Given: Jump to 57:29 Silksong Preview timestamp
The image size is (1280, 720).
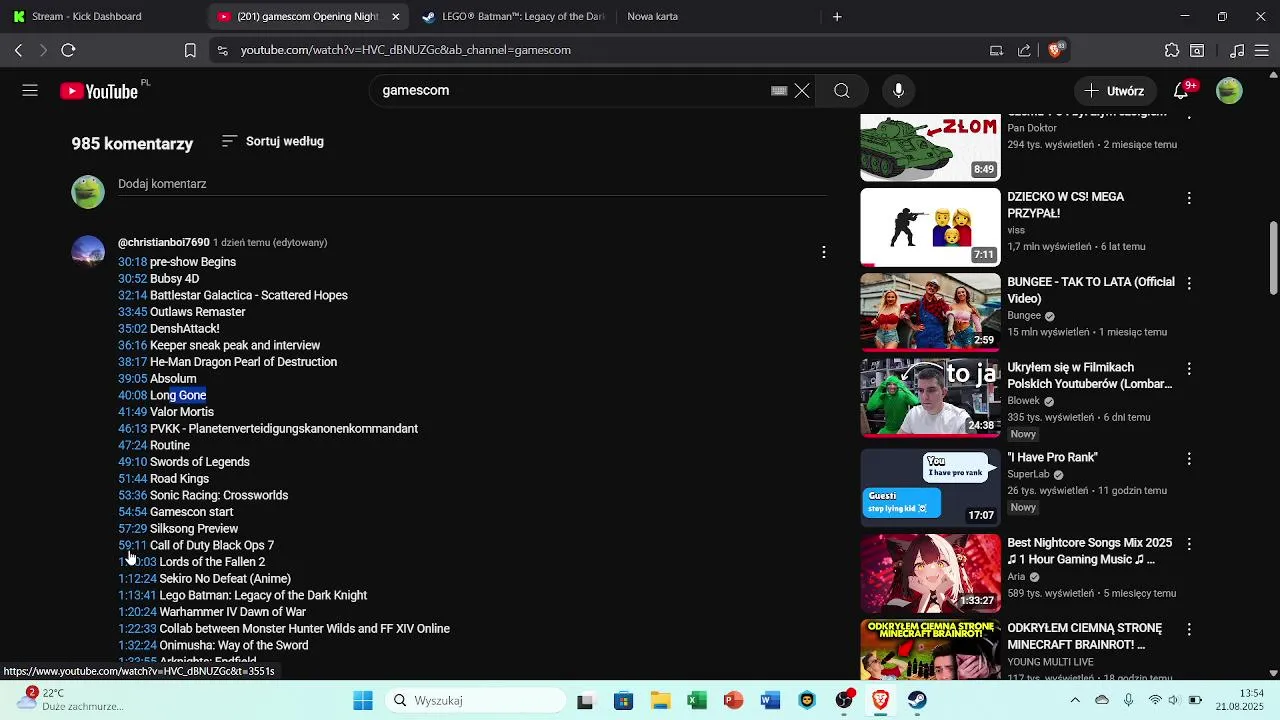Looking at the screenshot, I should pos(132,529).
